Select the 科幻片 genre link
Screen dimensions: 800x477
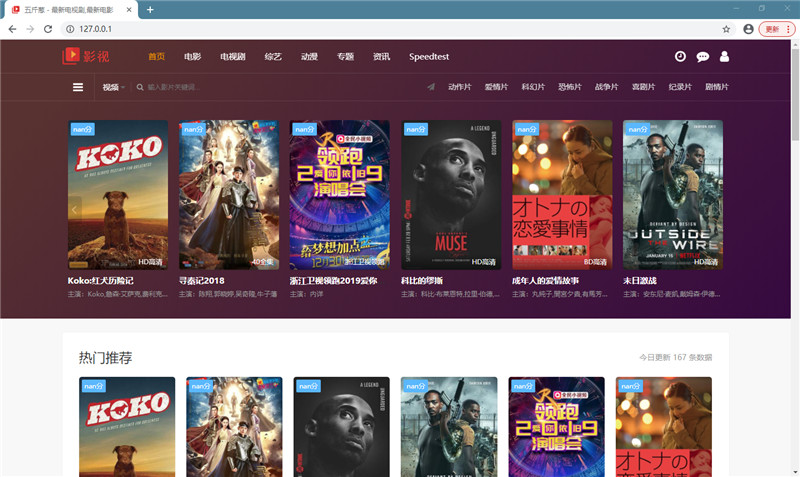[x=533, y=87]
